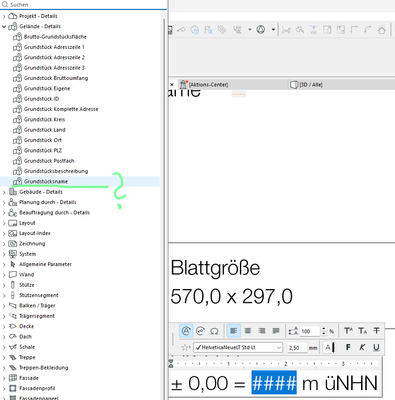Click the key-shaped icon in top toolbar
Screen dimensions: 395x400
point(181,30)
